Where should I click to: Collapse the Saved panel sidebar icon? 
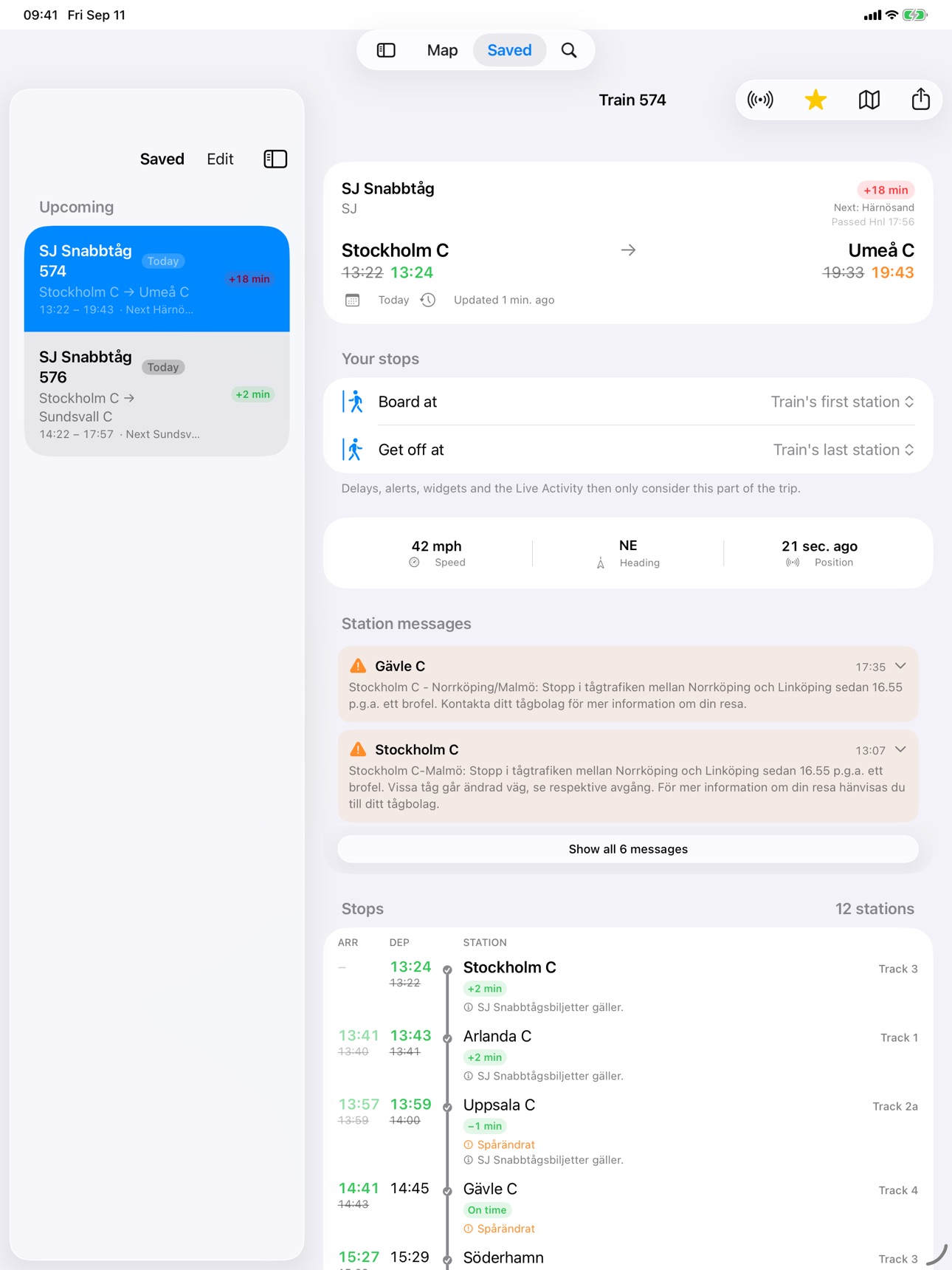click(275, 159)
